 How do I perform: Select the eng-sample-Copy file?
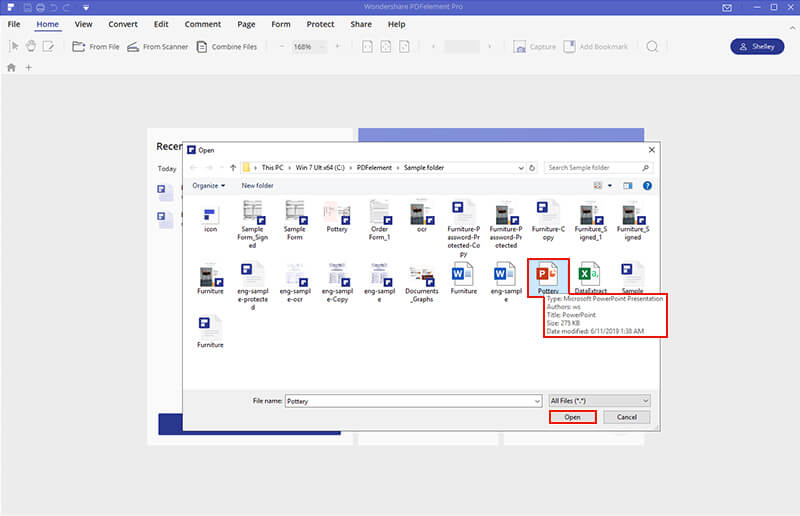(337, 282)
